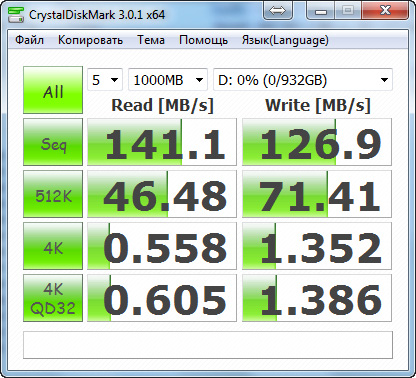Open the Копировать menu
The image size is (416, 378).
point(90,40)
